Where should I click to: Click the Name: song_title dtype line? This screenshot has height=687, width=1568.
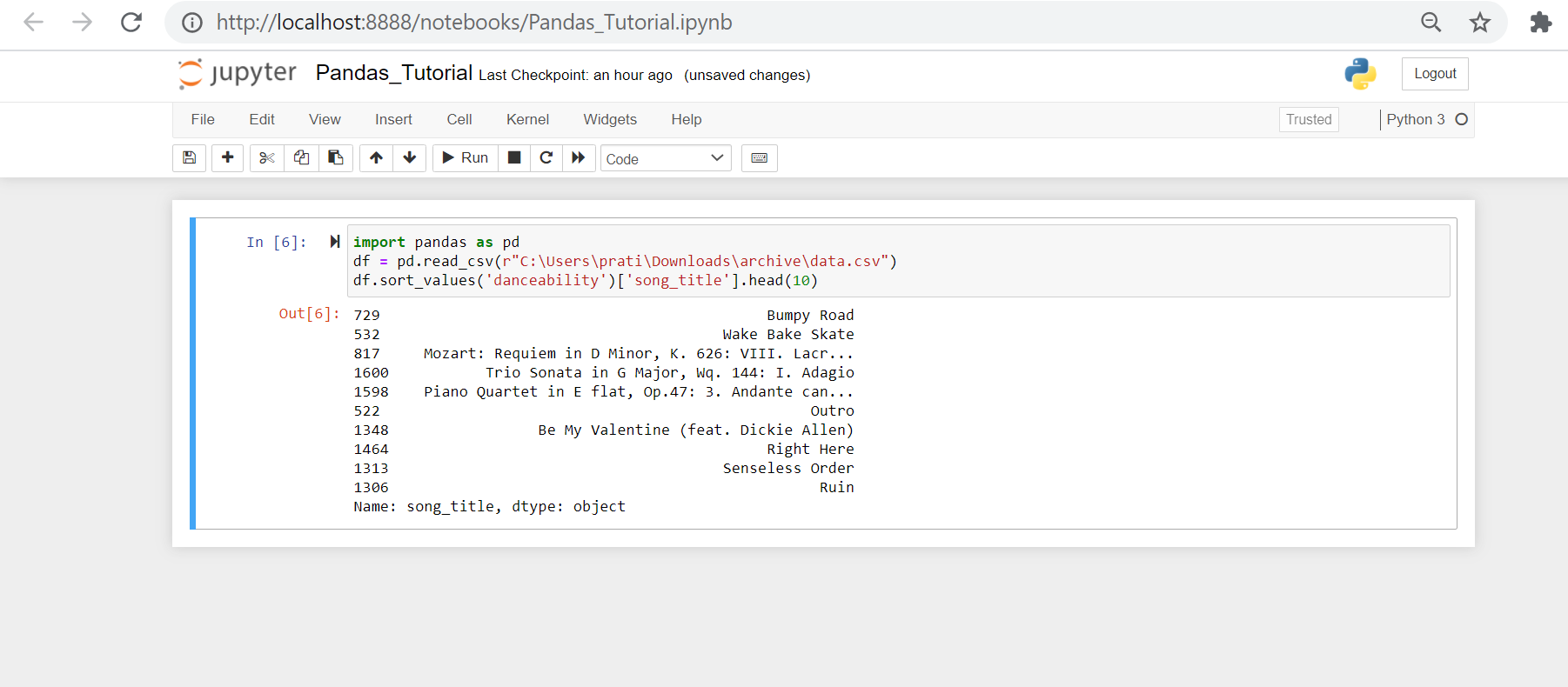point(489,506)
